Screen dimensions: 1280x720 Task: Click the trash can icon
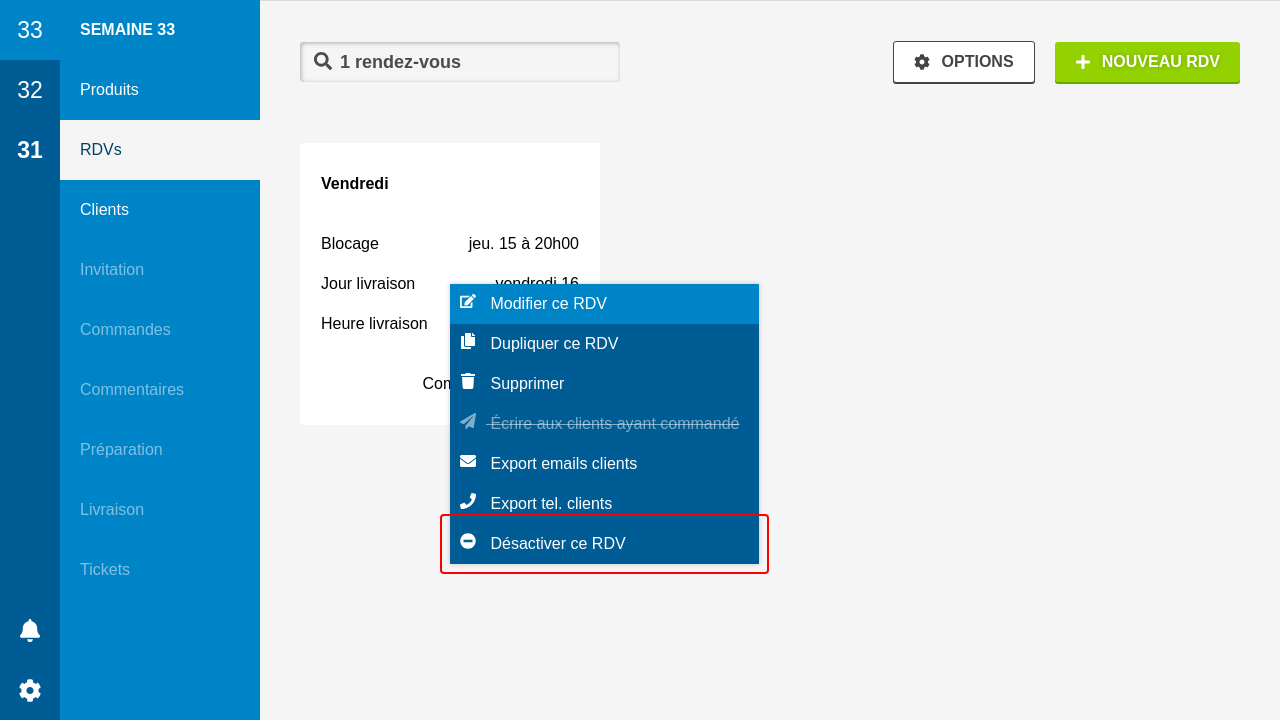(468, 382)
